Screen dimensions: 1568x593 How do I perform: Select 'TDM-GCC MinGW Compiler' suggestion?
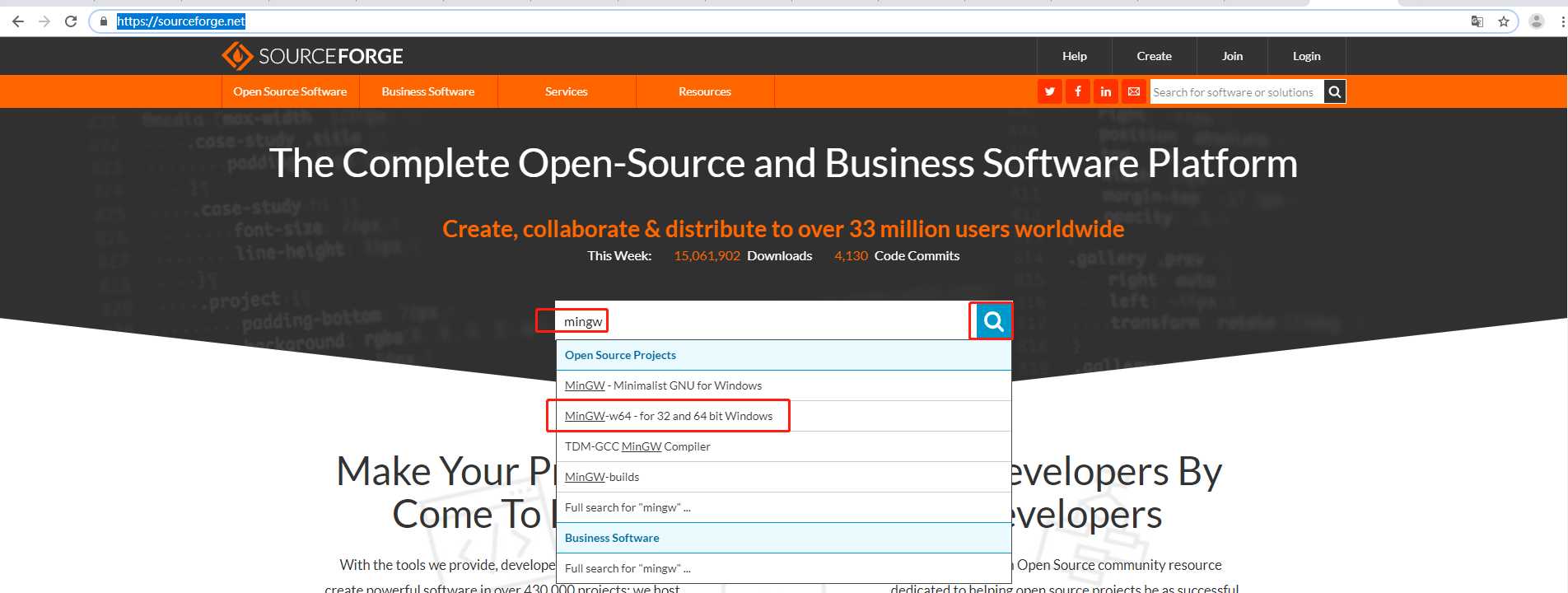click(x=783, y=446)
